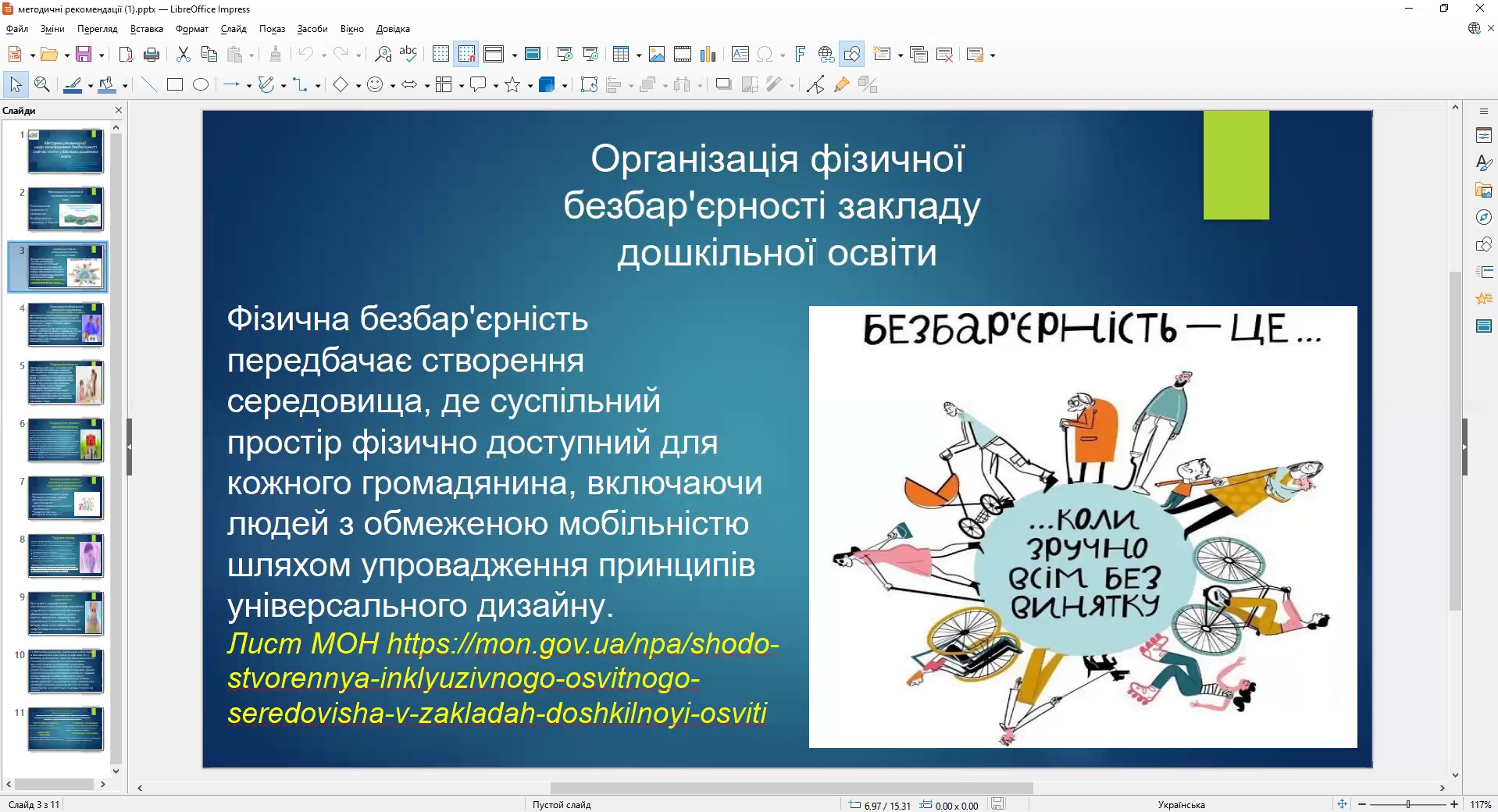Image resolution: width=1498 pixels, height=812 pixels.
Task: Export directly as PDF
Action: pos(126,54)
